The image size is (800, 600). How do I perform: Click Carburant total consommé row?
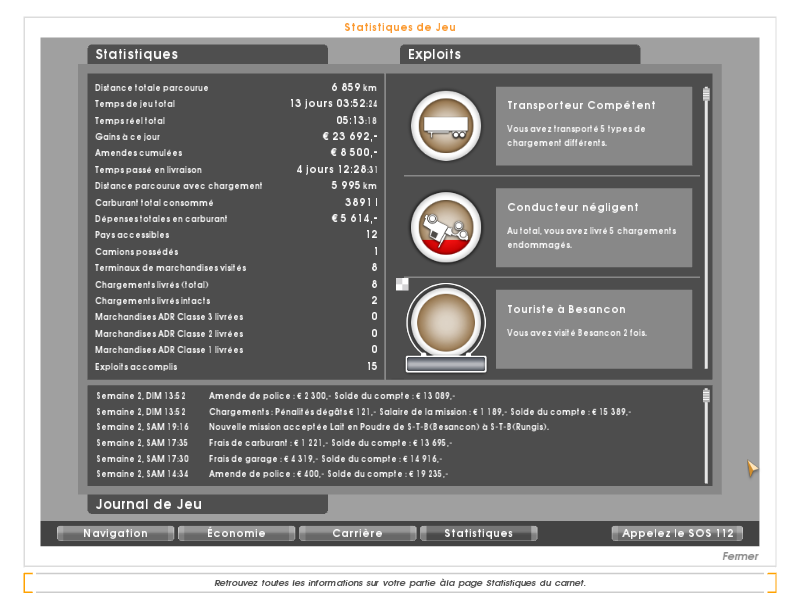[236, 203]
